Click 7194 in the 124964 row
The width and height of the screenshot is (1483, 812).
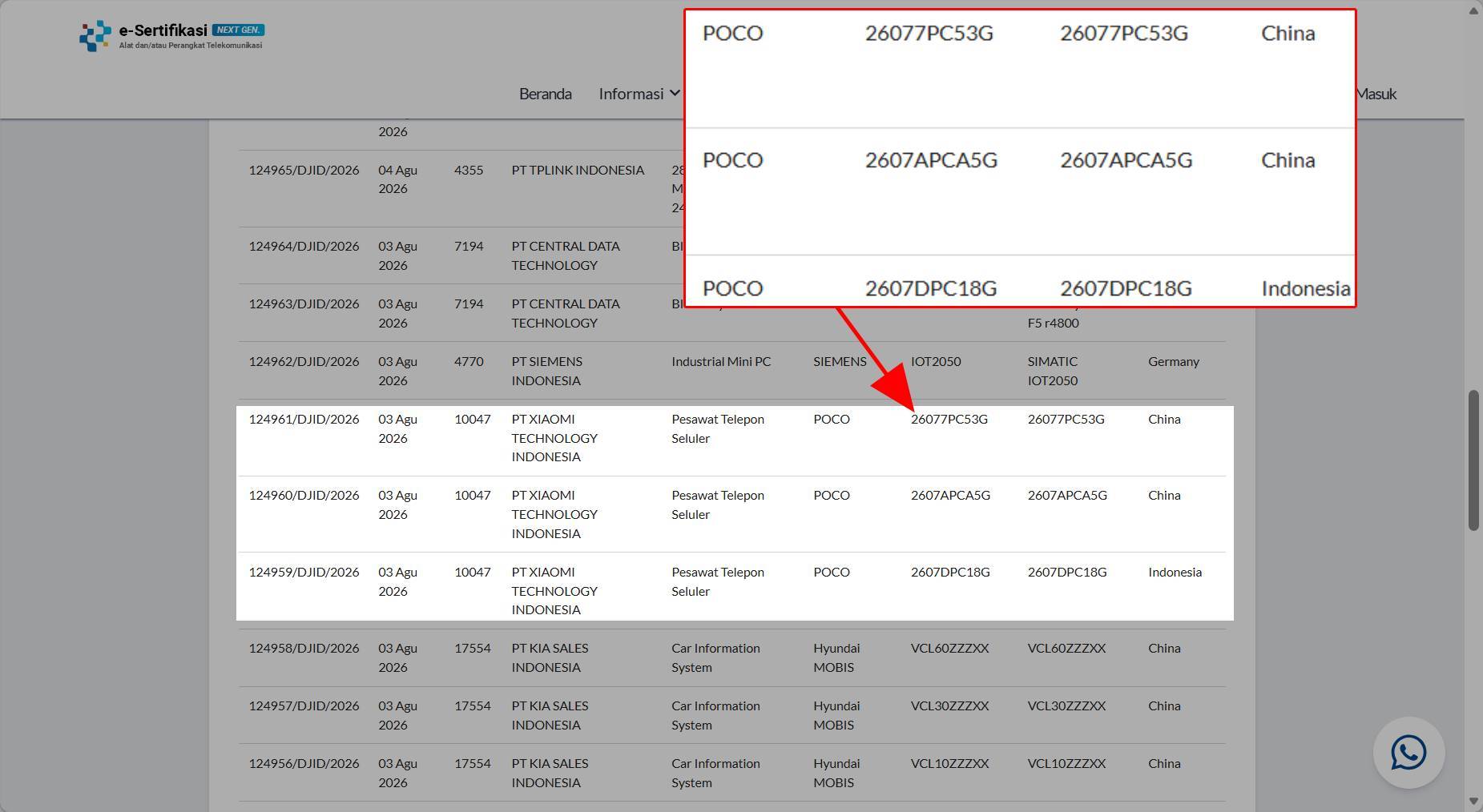[x=469, y=246]
